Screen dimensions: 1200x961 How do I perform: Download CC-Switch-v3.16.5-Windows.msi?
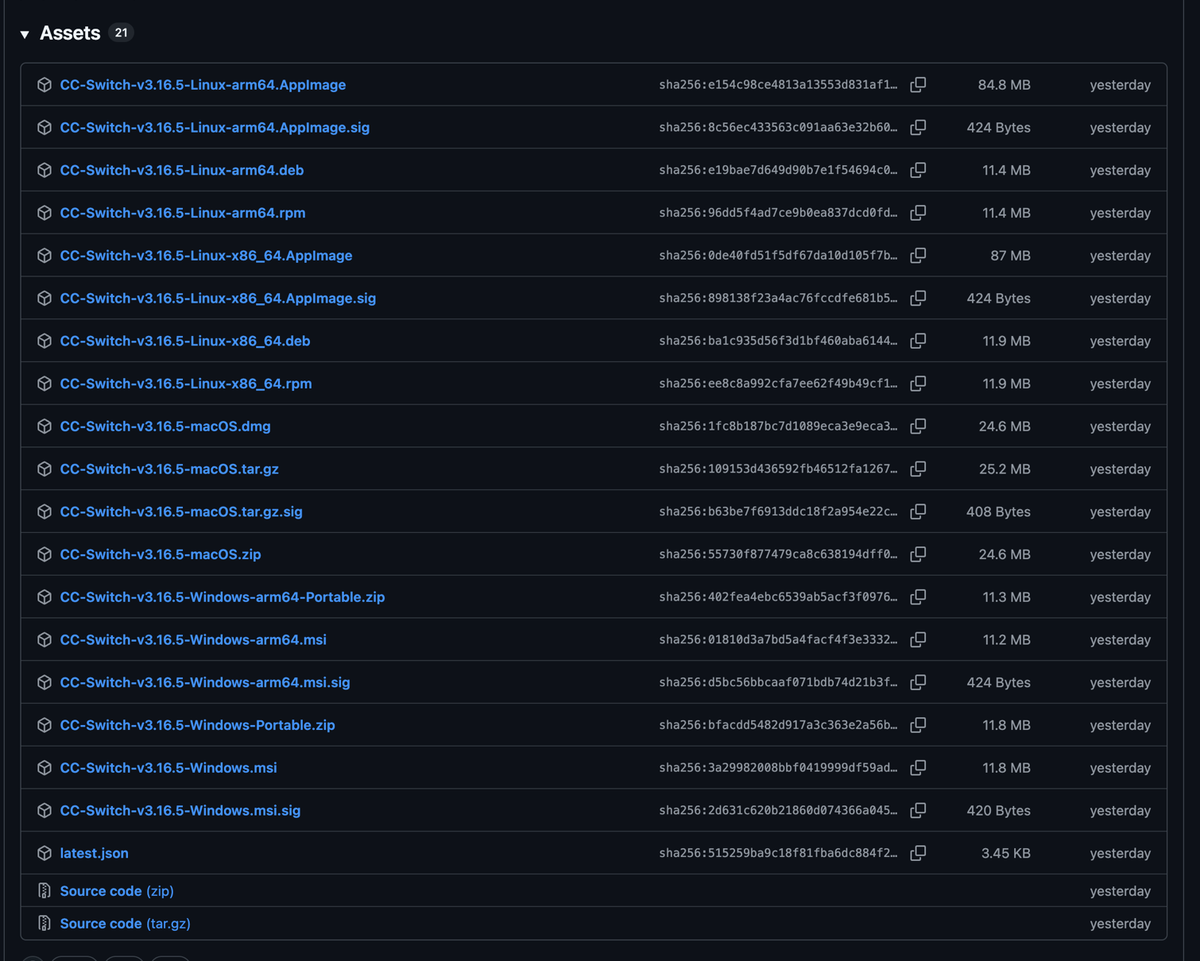168,768
